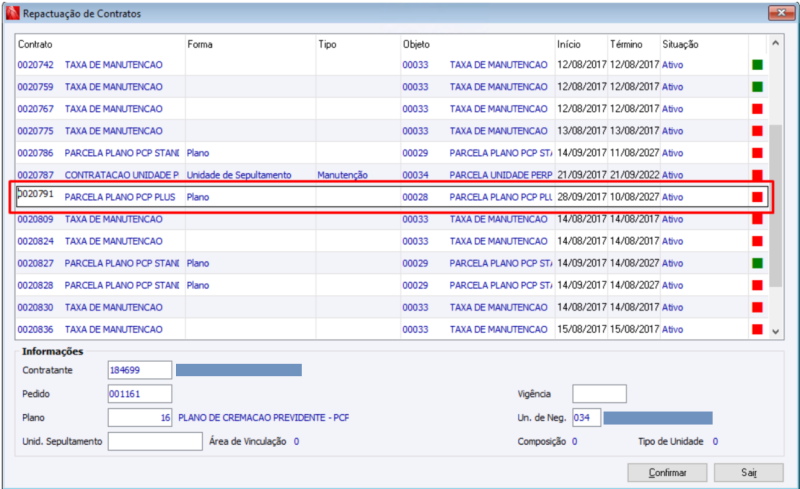Click Plano form in row 0020827
Image resolution: width=800 pixels, height=489 pixels.
198,263
